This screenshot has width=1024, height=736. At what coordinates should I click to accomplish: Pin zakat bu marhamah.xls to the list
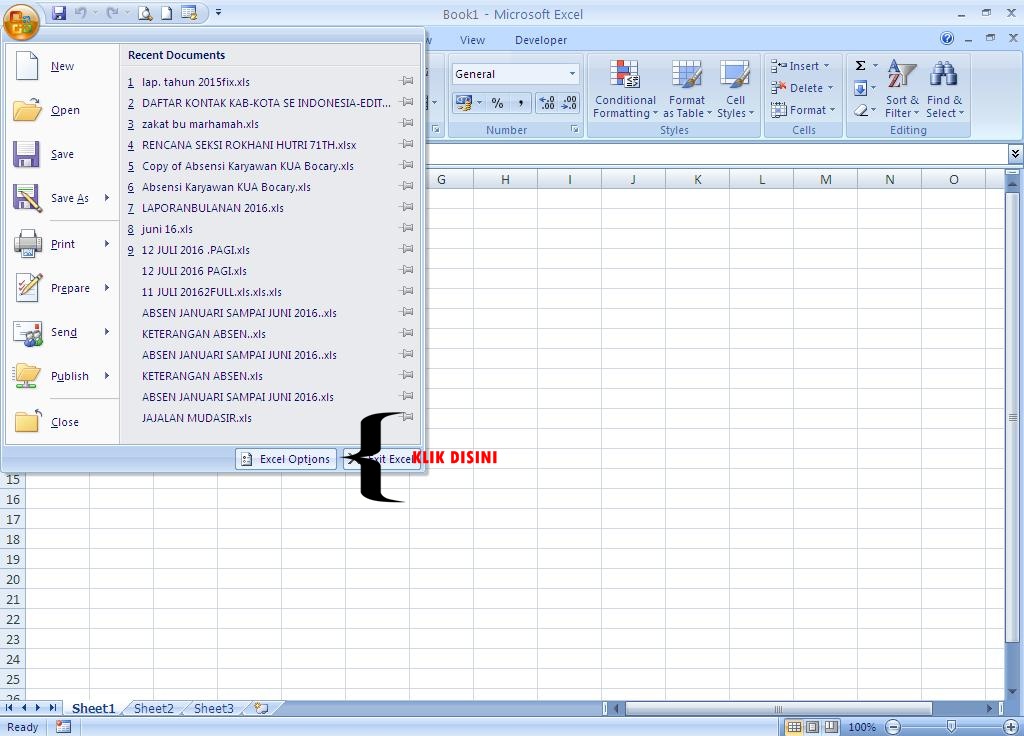click(x=406, y=123)
